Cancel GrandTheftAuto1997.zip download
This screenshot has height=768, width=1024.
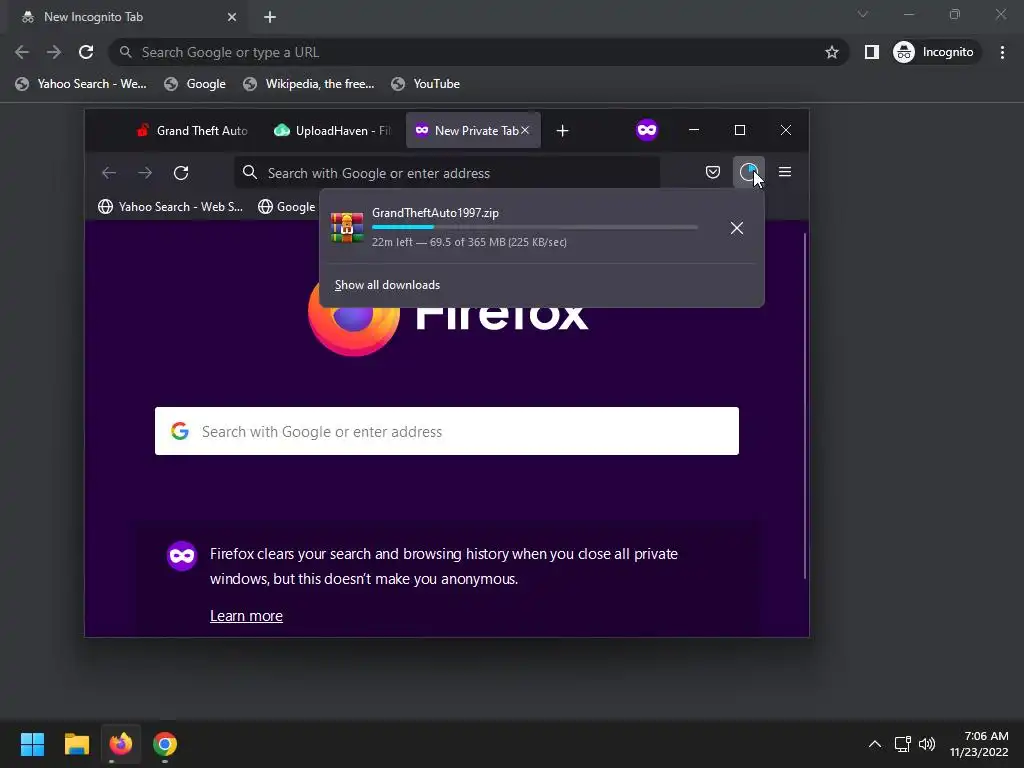point(737,228)
